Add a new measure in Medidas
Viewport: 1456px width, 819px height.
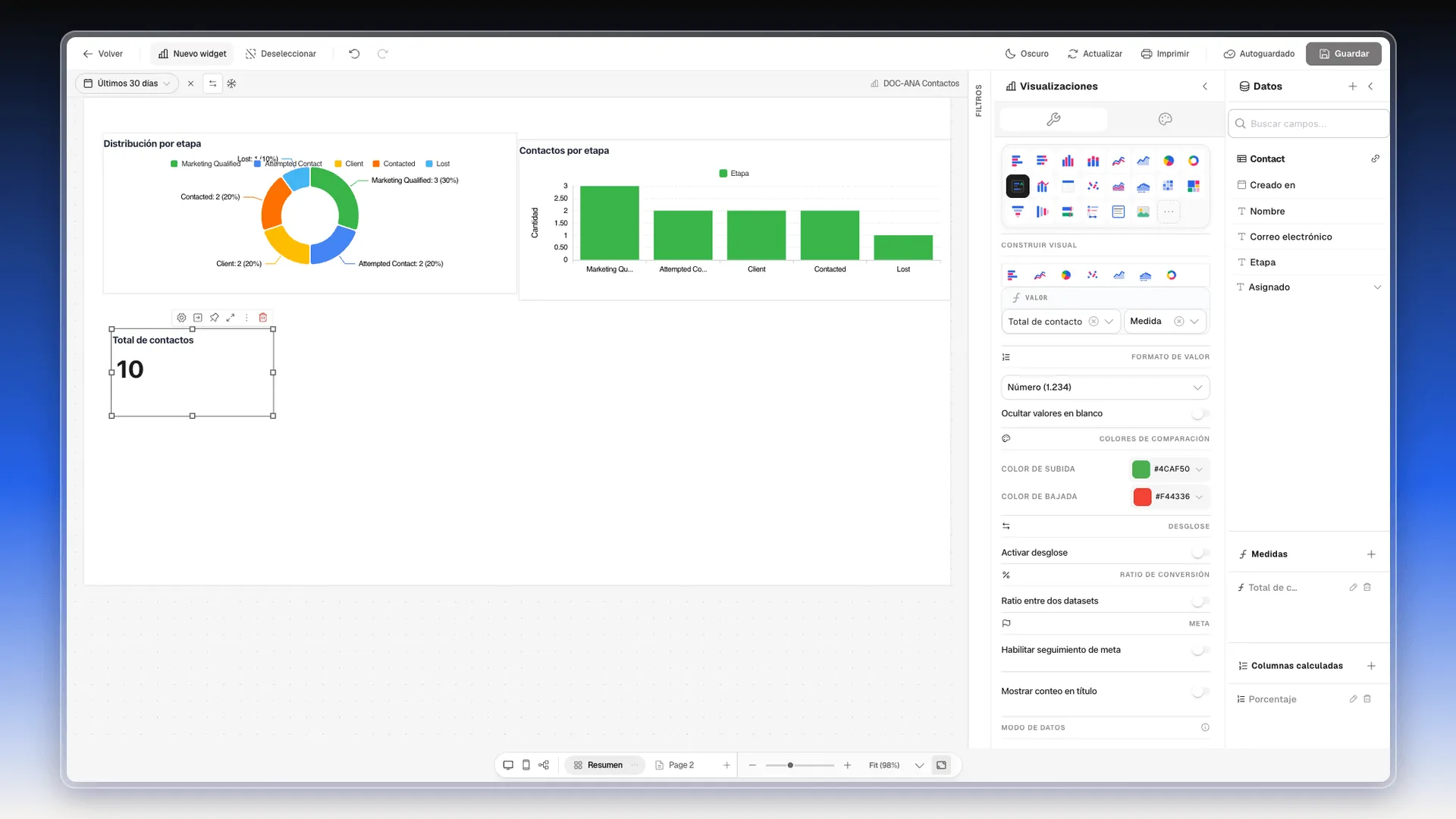click(x=1371, y=554)
